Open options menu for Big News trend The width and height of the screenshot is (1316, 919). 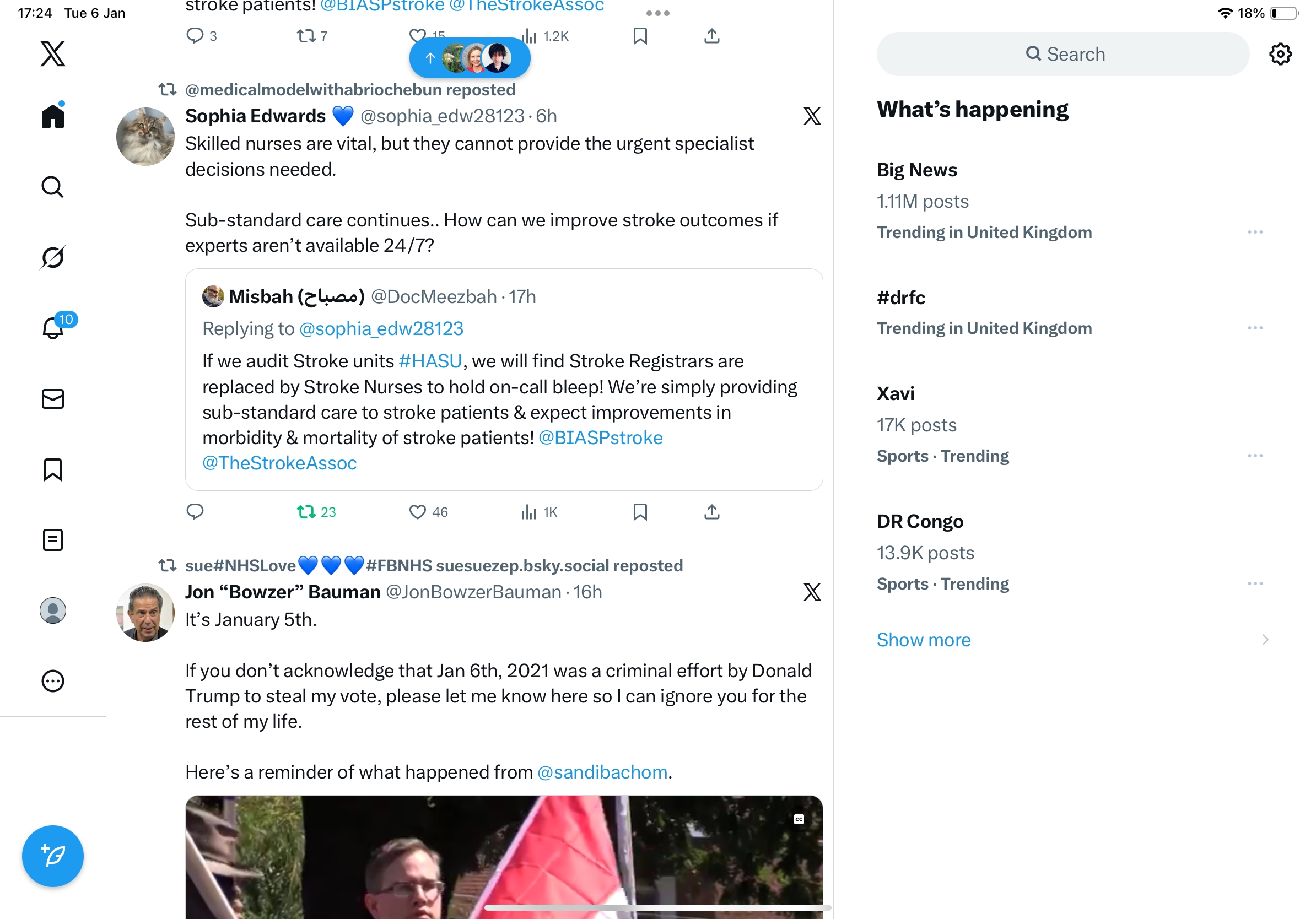(x=1255, y=232)
